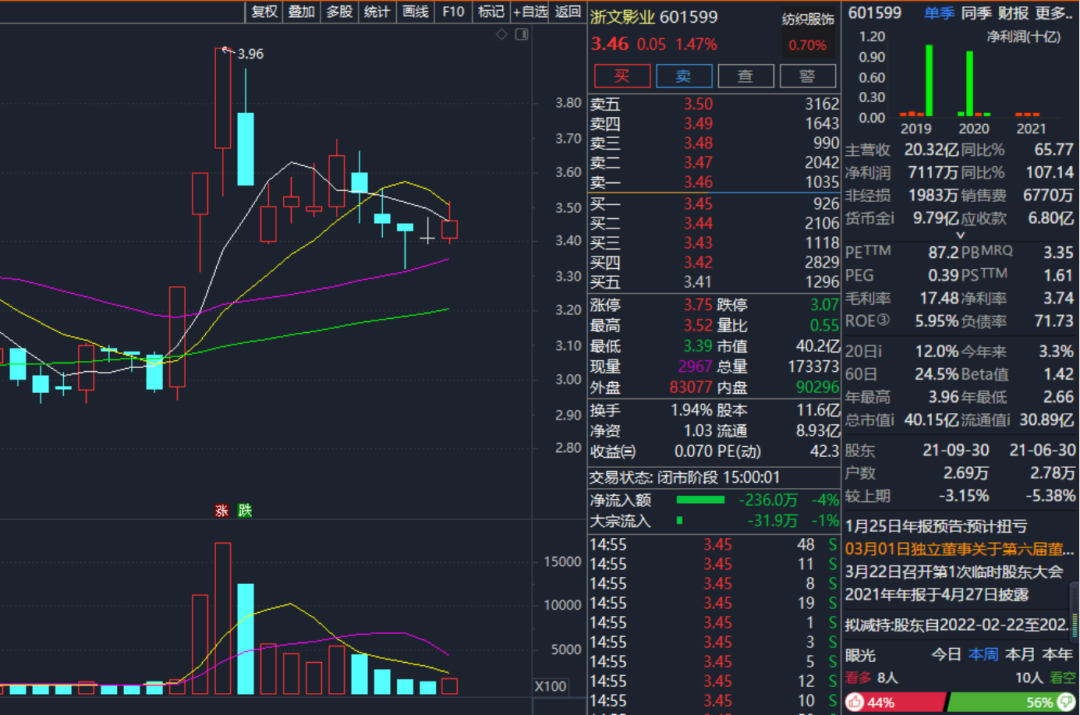This screenshot has height=715, width=1080.
Task: Click 3.96 high price label on chart
Action: [x=251, y=54]
